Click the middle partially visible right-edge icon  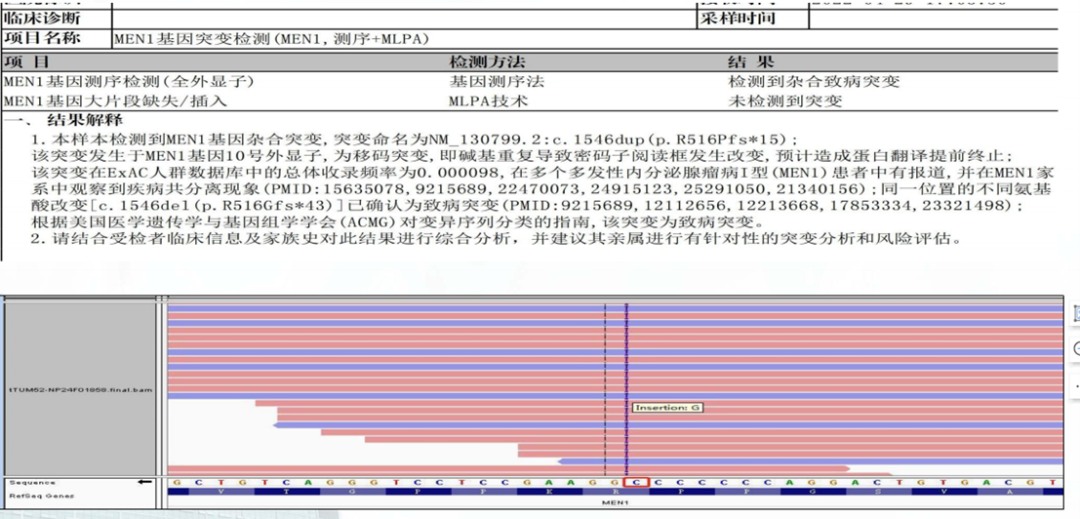[x=1075, y=349]
